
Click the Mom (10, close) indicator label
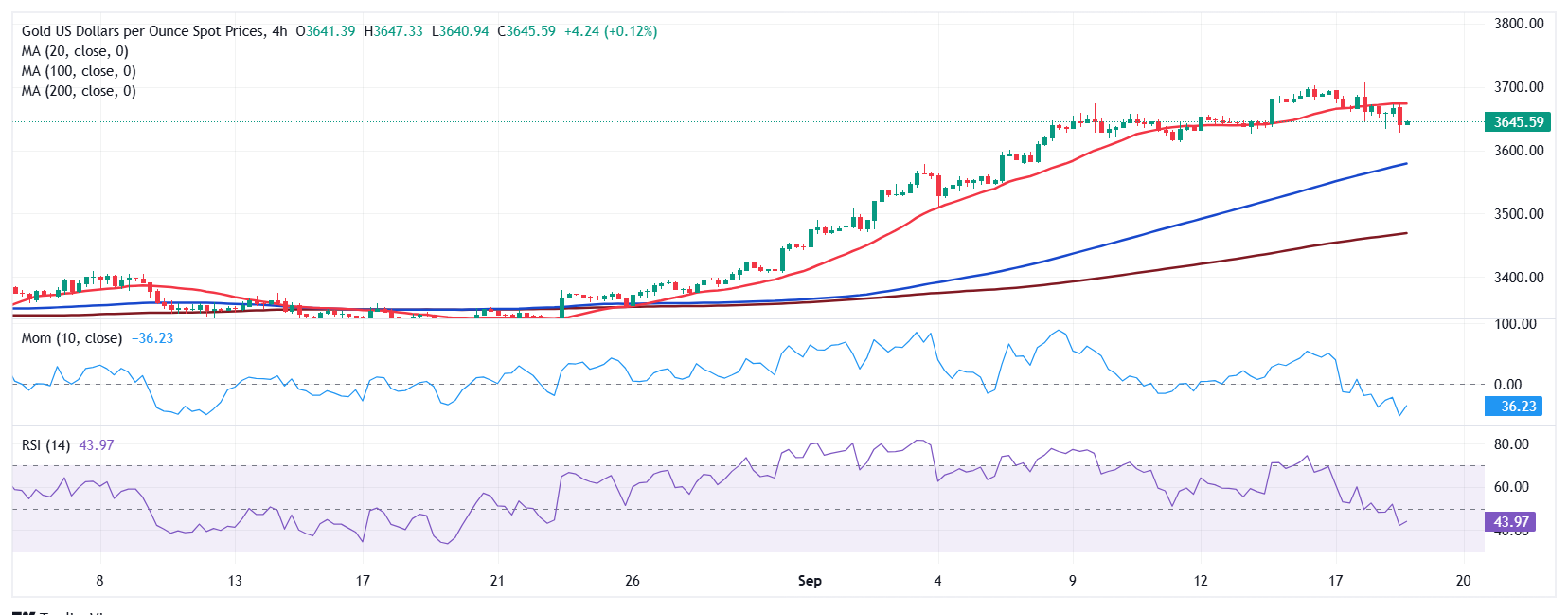[72, 338]
